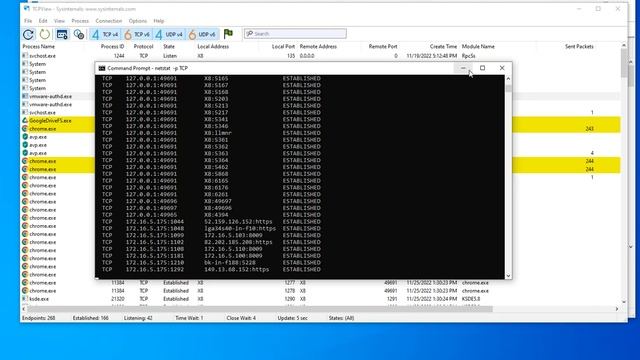Toggle the UDP v4 filter
This screenshot has width=640, height=360.
(169, 34)
